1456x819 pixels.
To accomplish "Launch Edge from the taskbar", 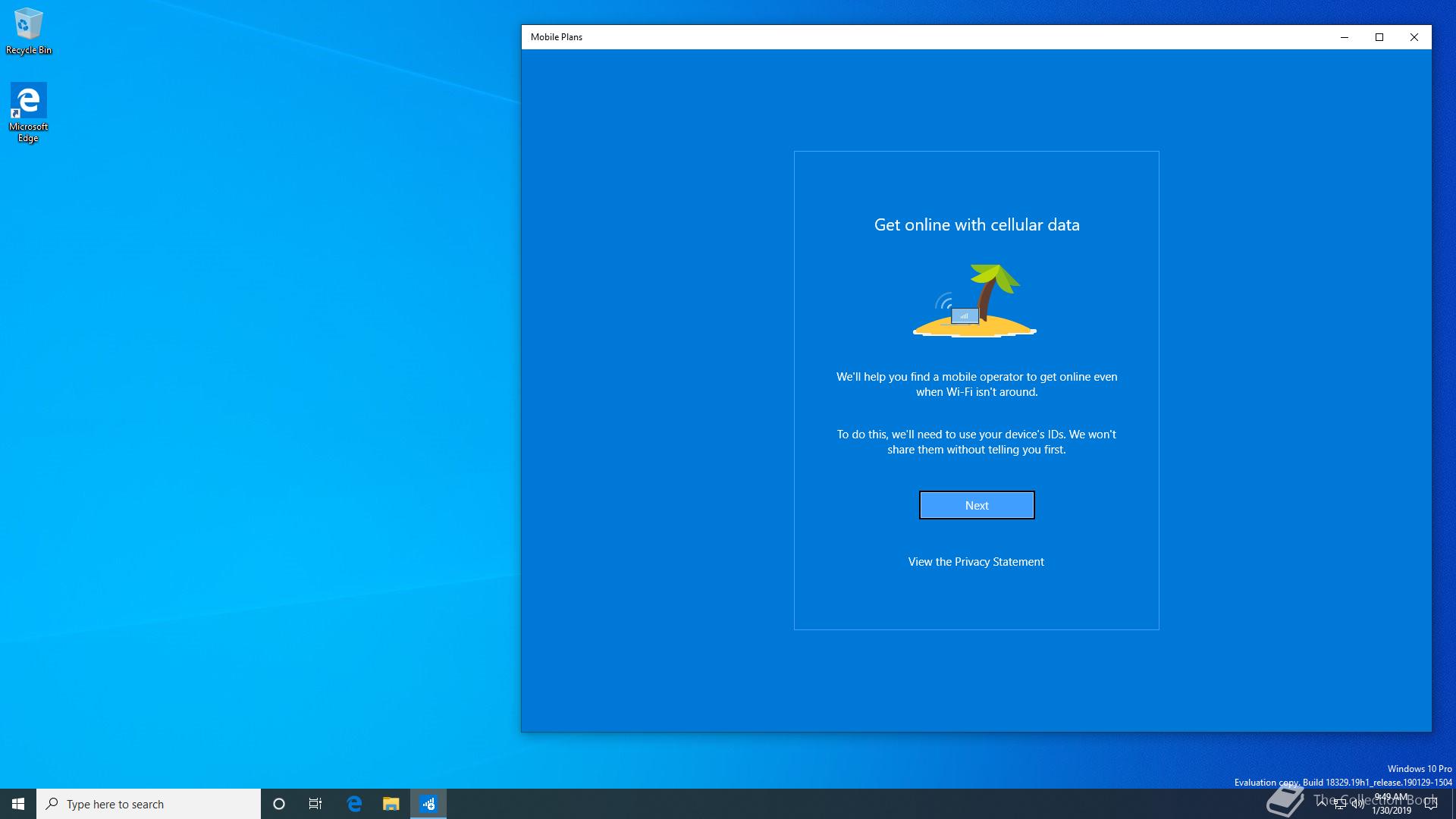I will pyautogui.click(x=354, y=804).
